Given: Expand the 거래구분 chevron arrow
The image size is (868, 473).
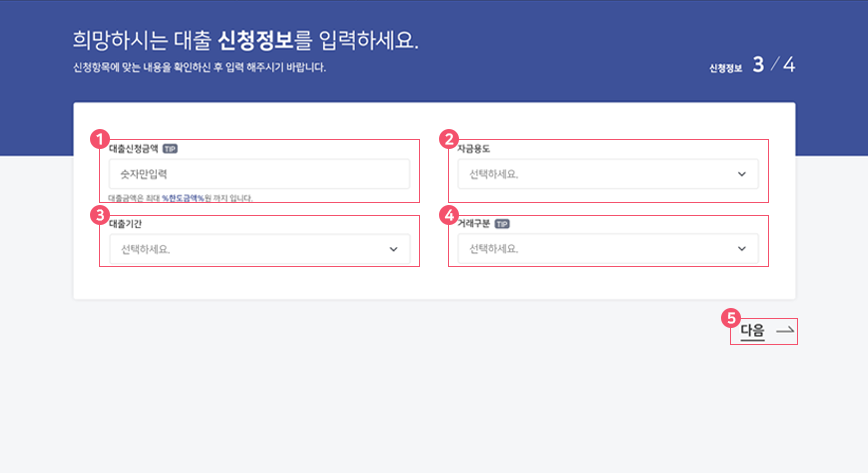Looking at the screenshot, I should coord(741,249).
